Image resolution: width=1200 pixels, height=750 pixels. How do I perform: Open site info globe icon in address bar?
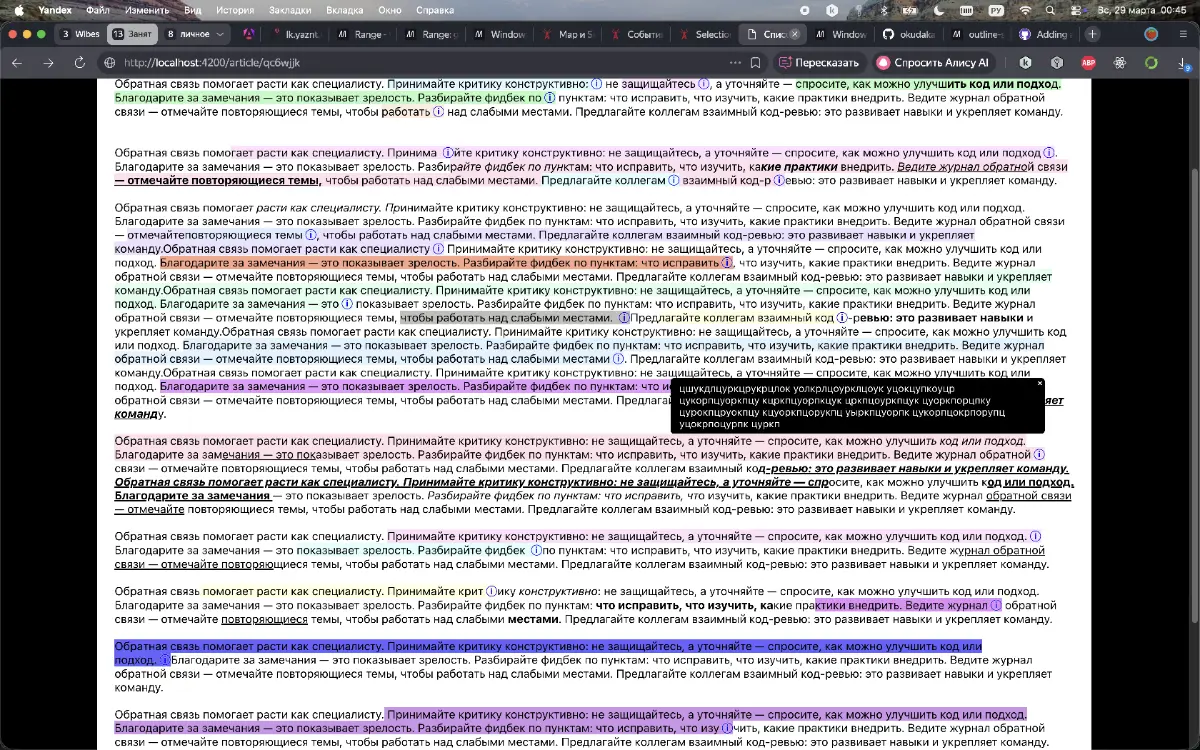(x=109, y=62)
